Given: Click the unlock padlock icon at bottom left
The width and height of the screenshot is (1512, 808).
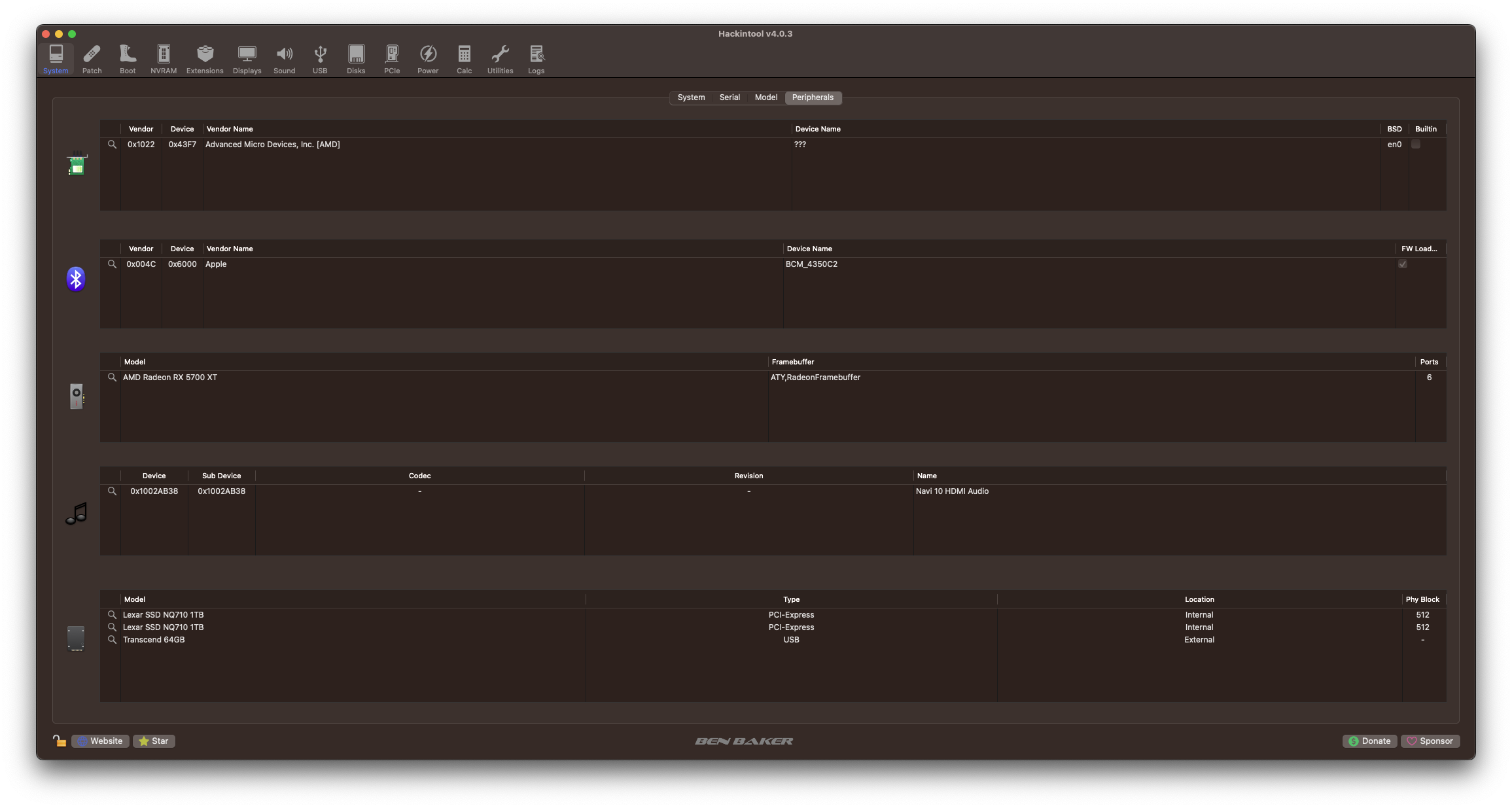Looking at the screenshot, I should pos(60,741).
